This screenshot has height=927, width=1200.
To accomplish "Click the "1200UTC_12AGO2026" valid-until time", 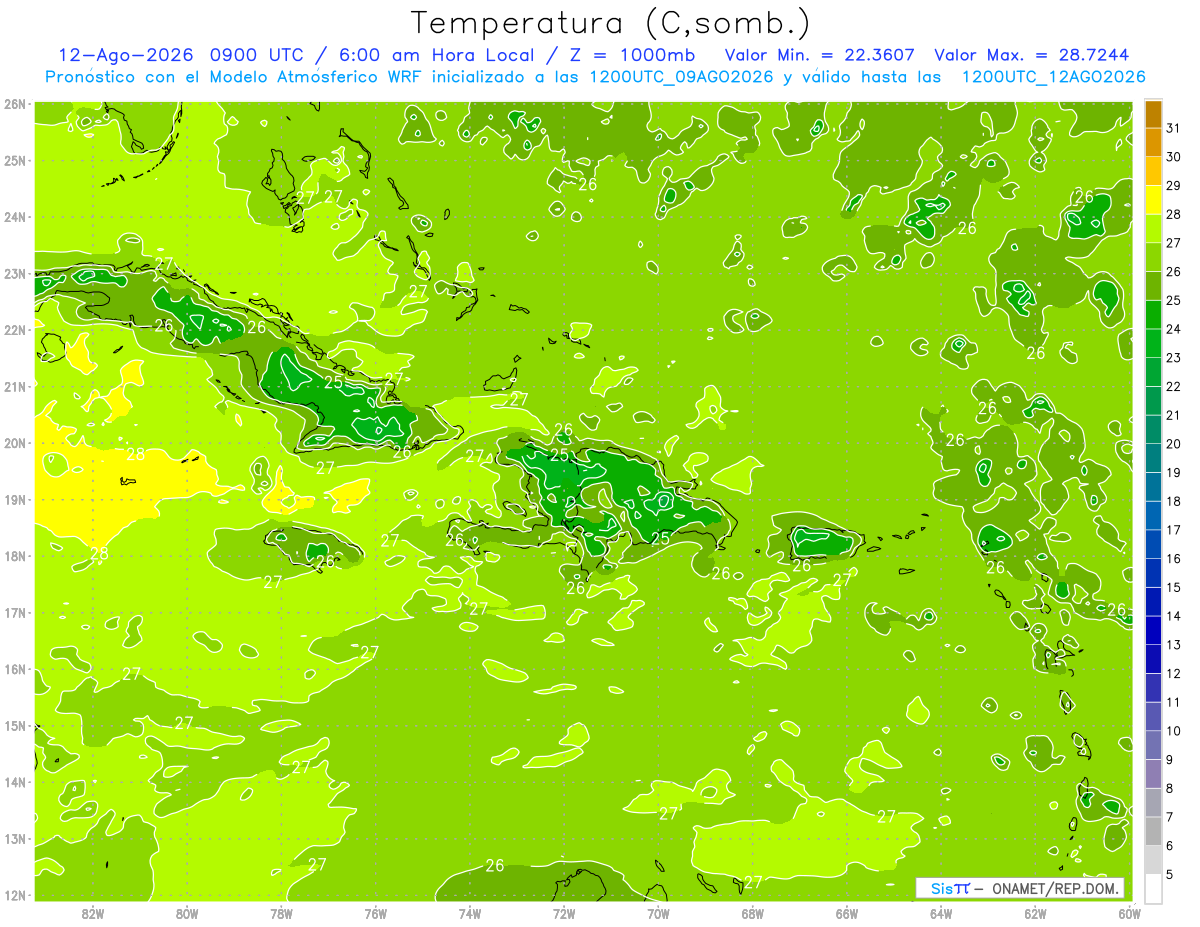I will [x=1053, y=77].
